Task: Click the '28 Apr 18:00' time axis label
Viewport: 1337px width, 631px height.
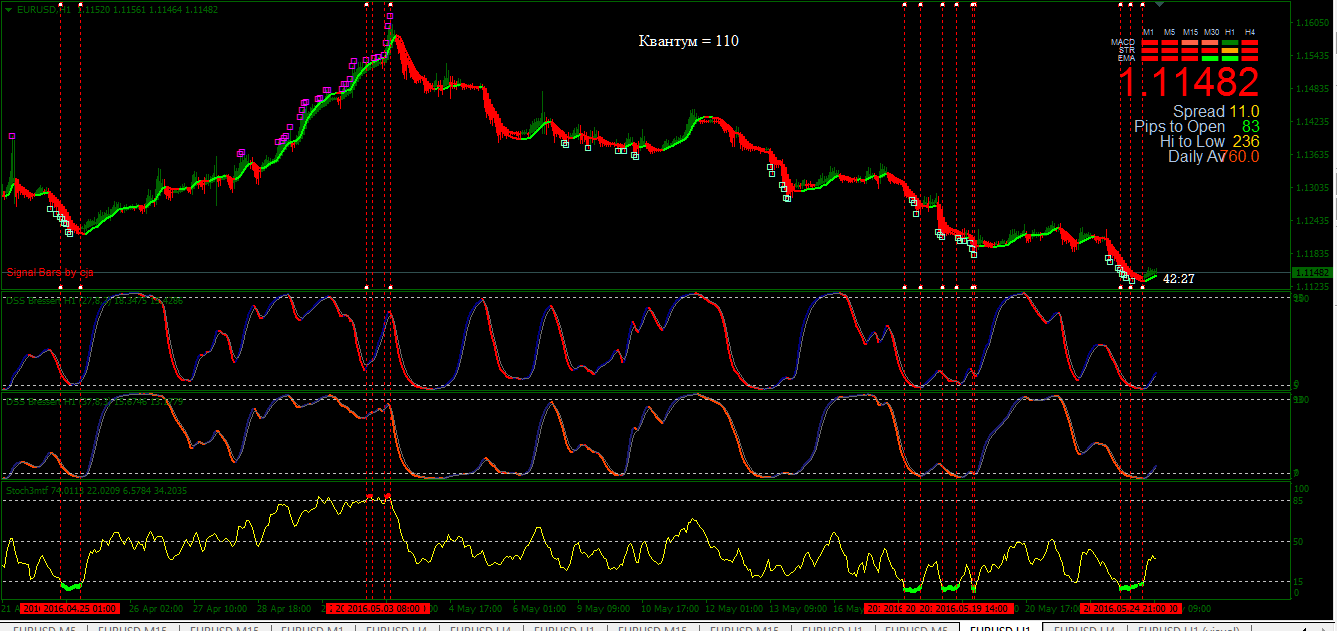Action: (x=285, y=608)
